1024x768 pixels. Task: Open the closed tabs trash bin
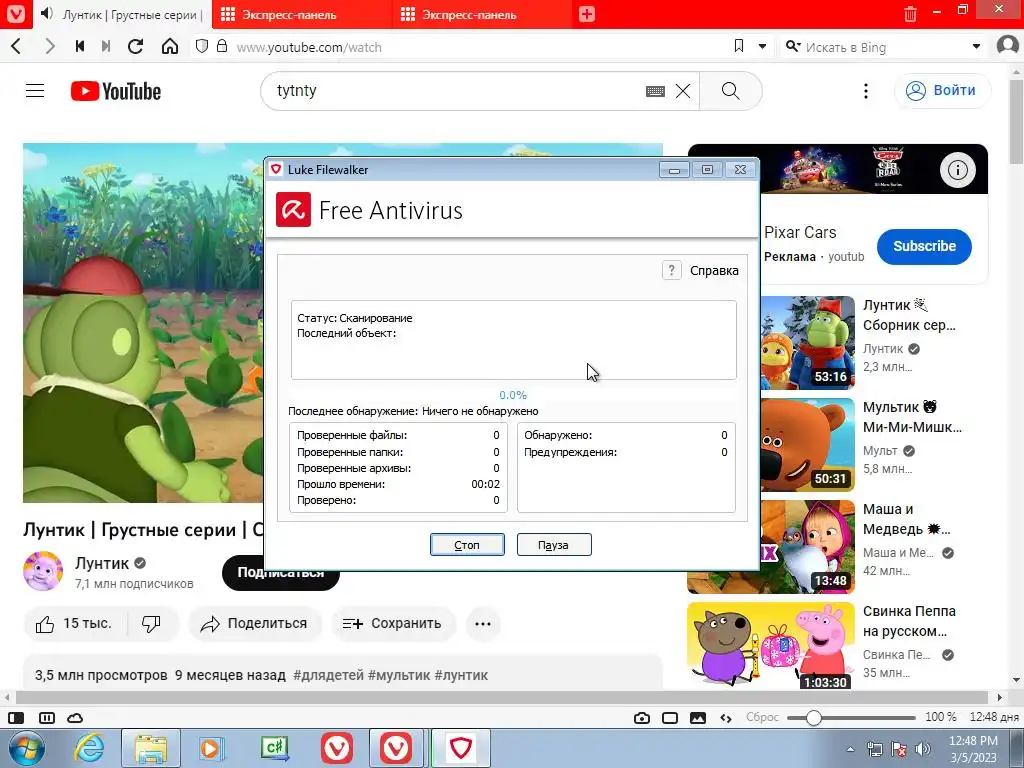[x=910, y=14]
